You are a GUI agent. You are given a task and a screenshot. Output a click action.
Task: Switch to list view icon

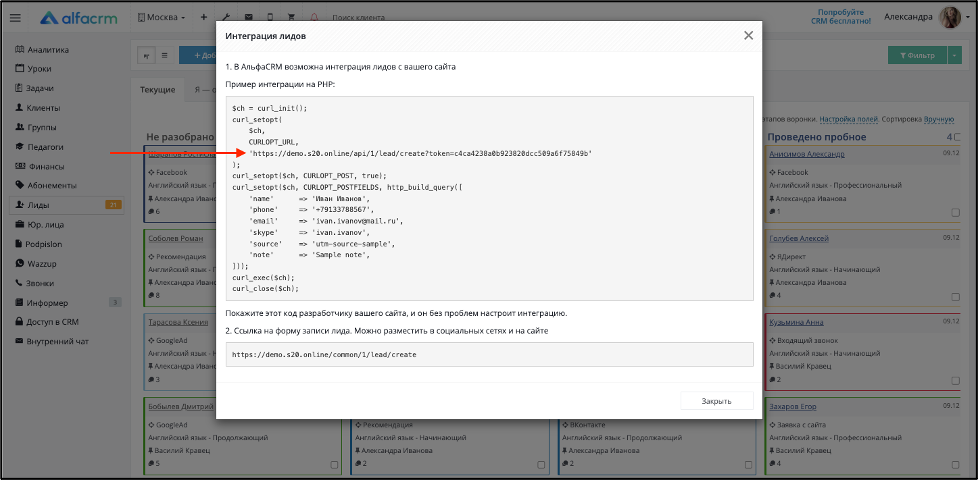tap(164, 55)
